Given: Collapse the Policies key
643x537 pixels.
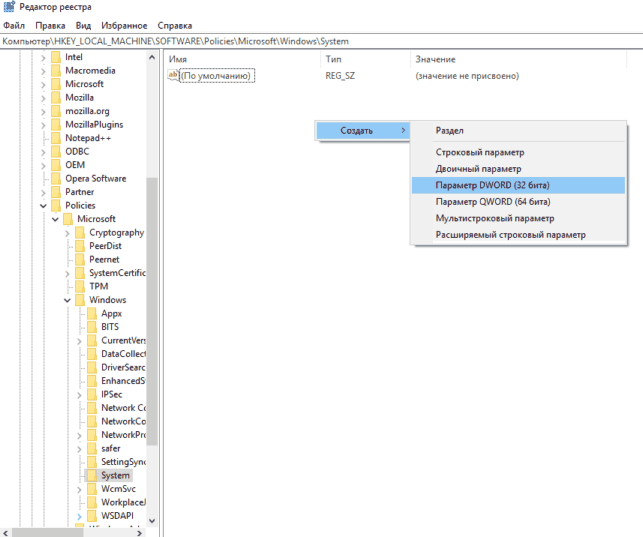Looking at the screenshot, I should click(x=43, y=206).
